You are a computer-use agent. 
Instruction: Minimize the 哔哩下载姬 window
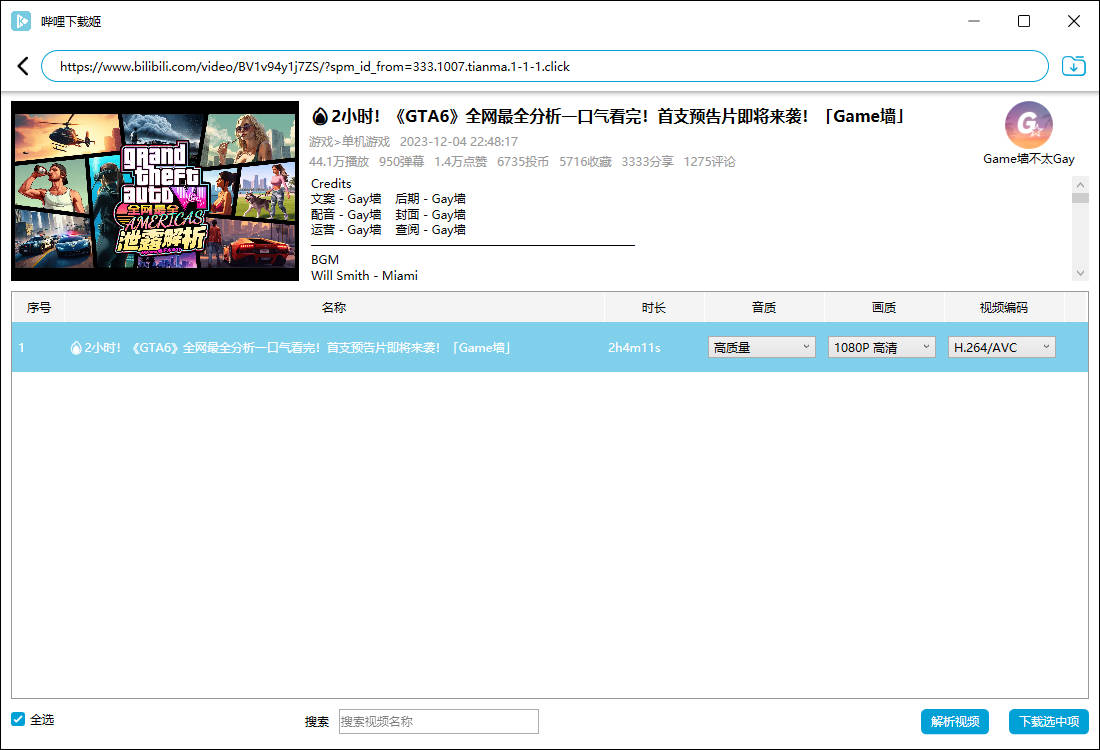tap(974, 21)
